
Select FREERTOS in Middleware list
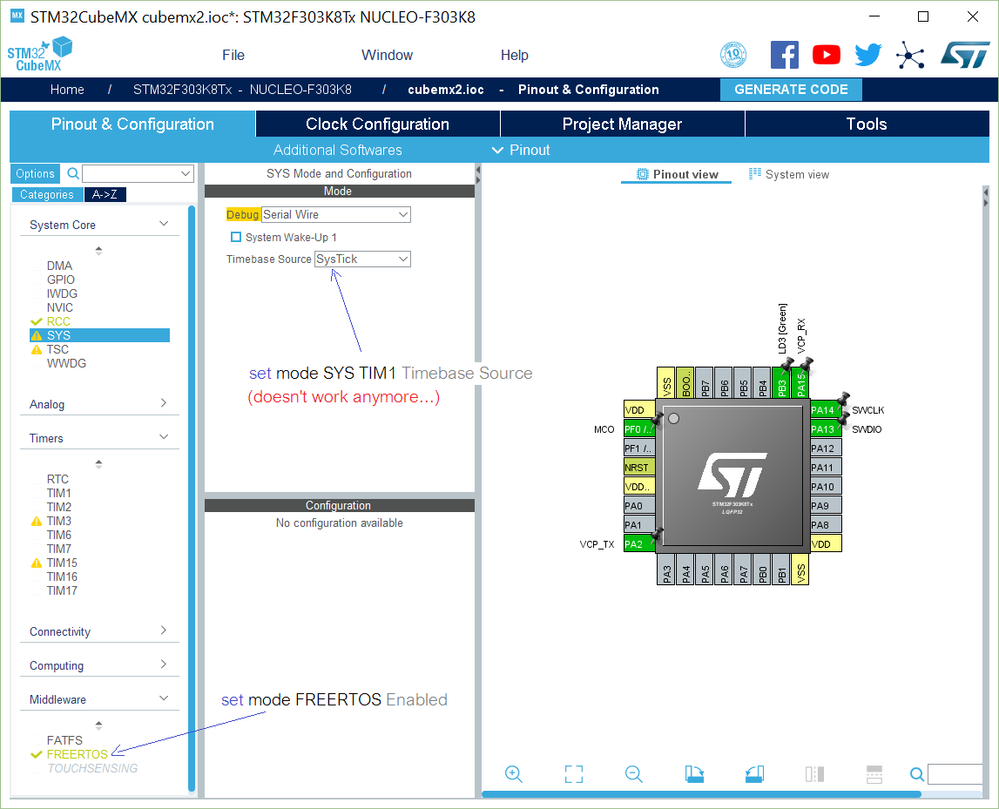coord(76,754)
